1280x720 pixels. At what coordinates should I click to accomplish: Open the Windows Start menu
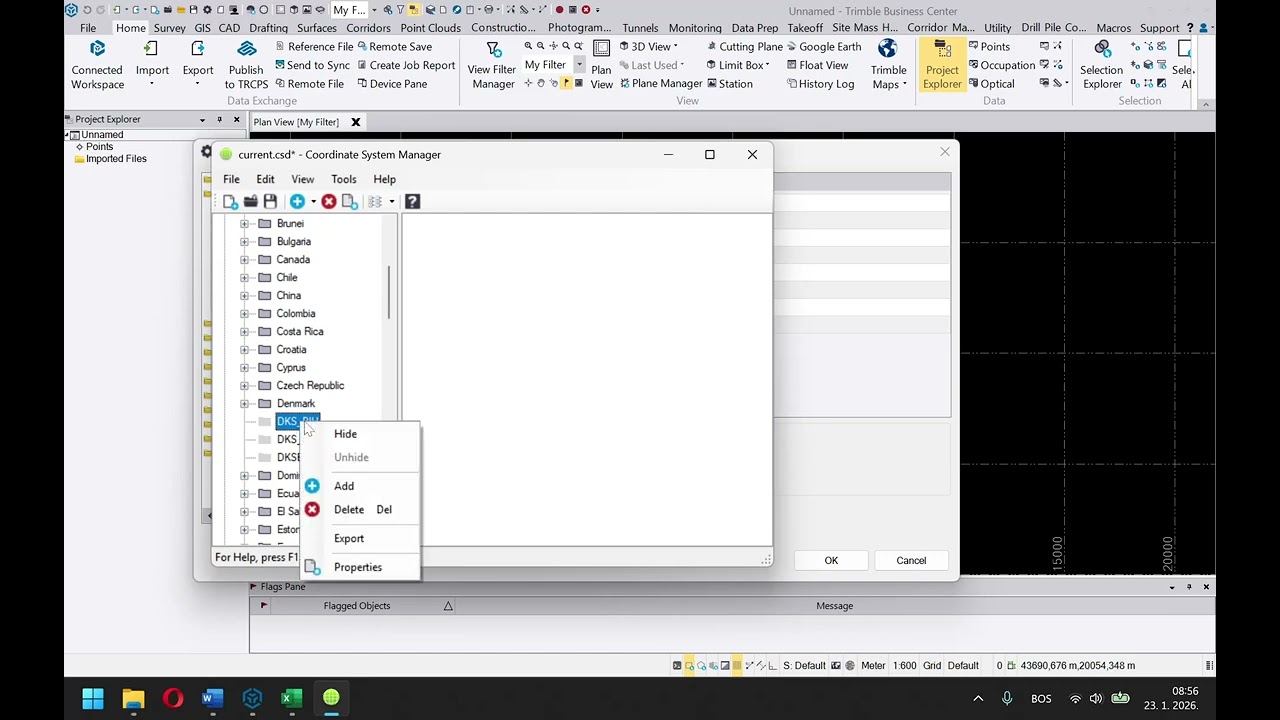click(x=93, y=698)
